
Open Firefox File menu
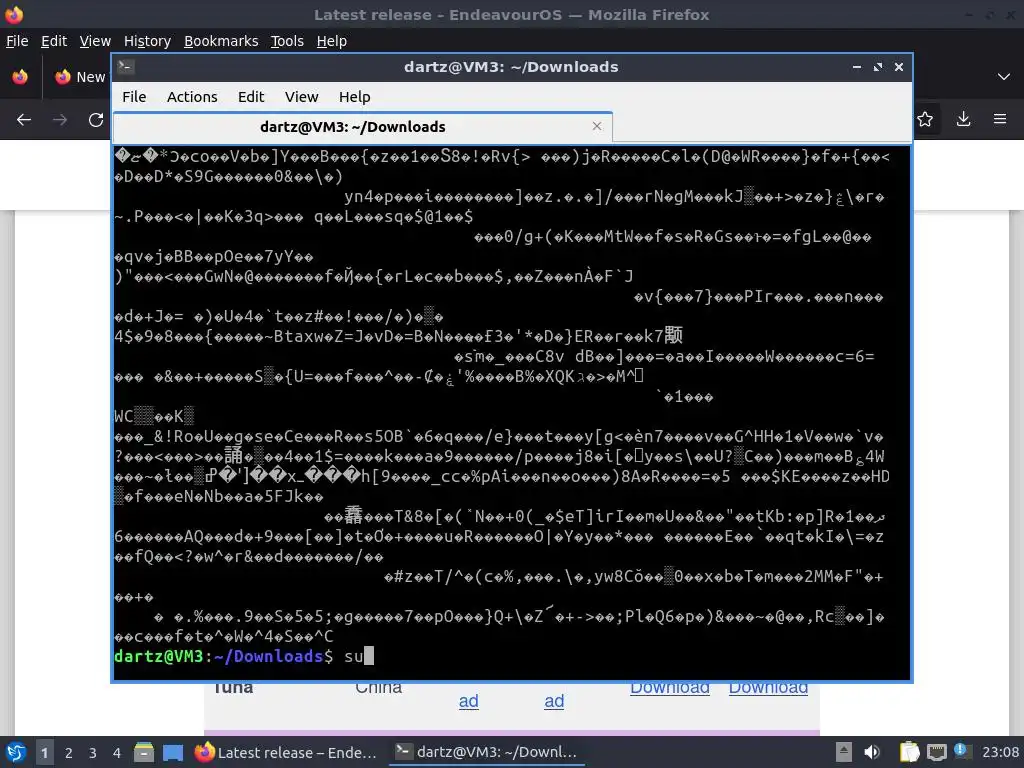tap(17, 41)
